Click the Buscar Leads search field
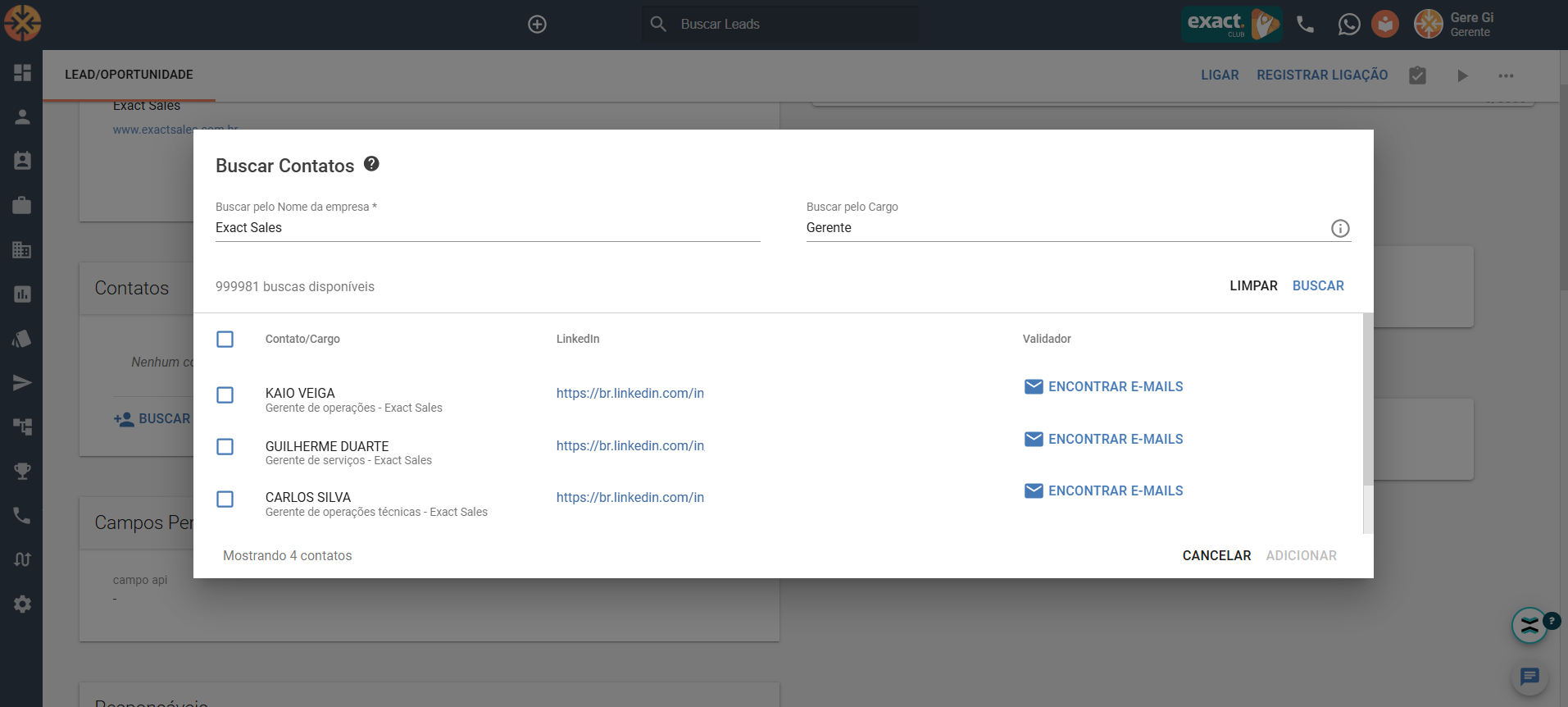 [780, 24]
